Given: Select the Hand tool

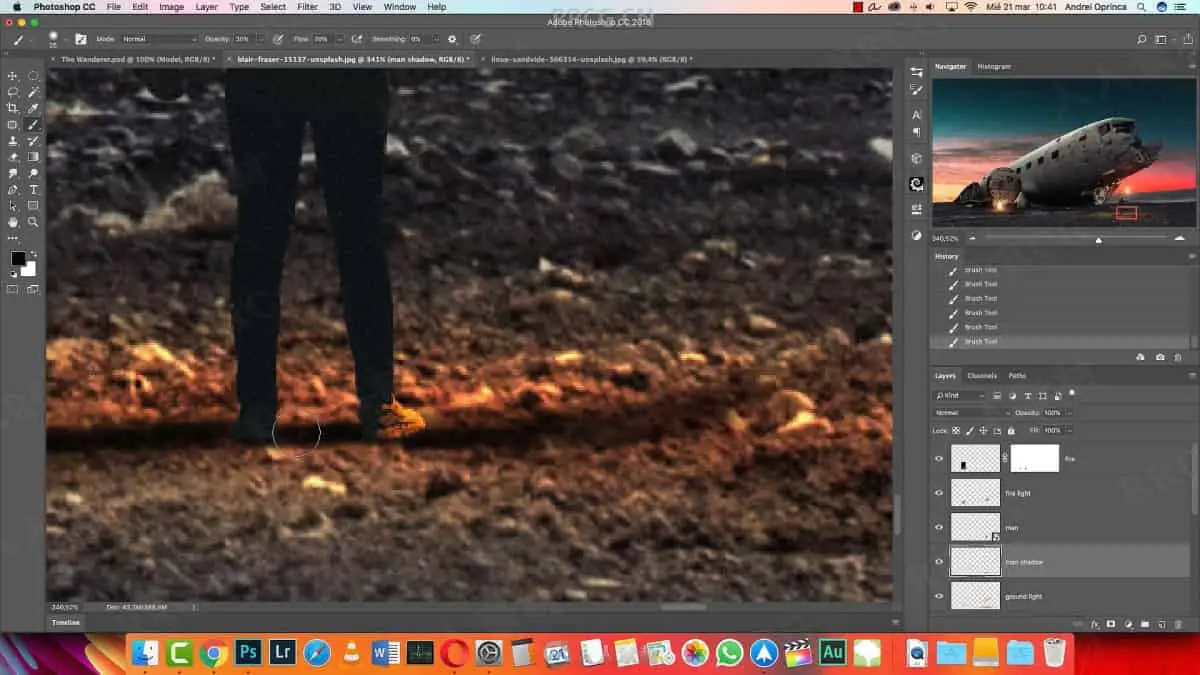Looking at the screenshot, I should click(13, 222).
